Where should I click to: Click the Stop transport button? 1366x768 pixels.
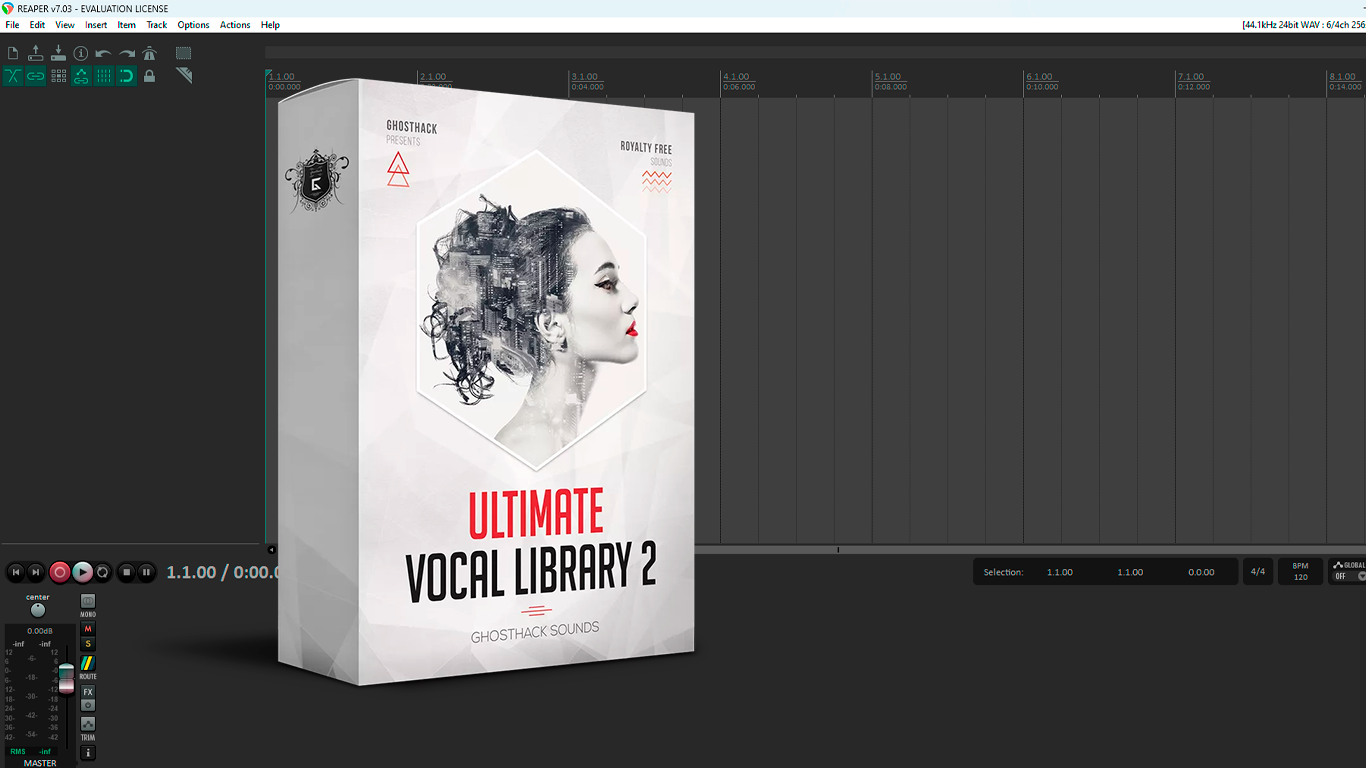pyautogui.click(x=126, y=572)
